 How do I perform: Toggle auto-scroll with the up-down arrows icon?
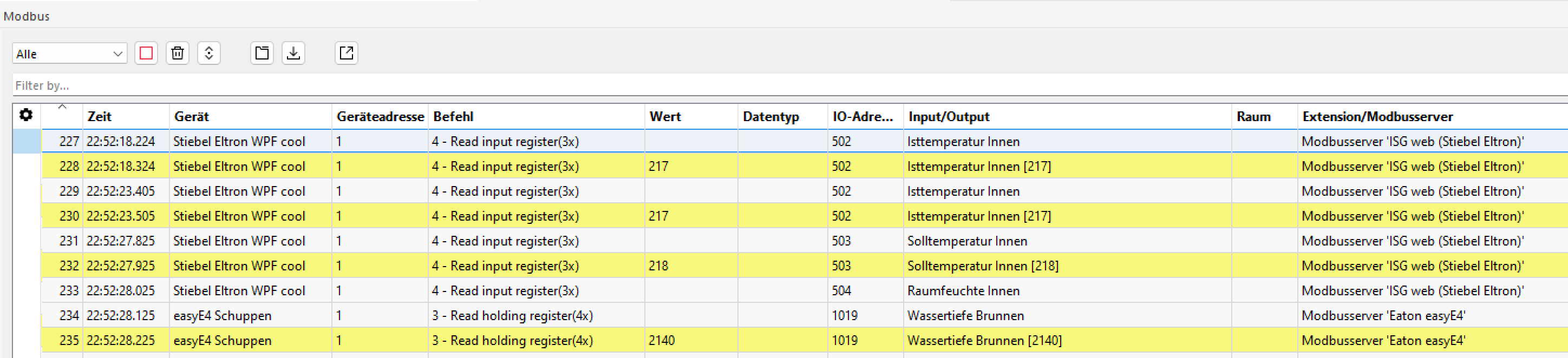(209, 54)
